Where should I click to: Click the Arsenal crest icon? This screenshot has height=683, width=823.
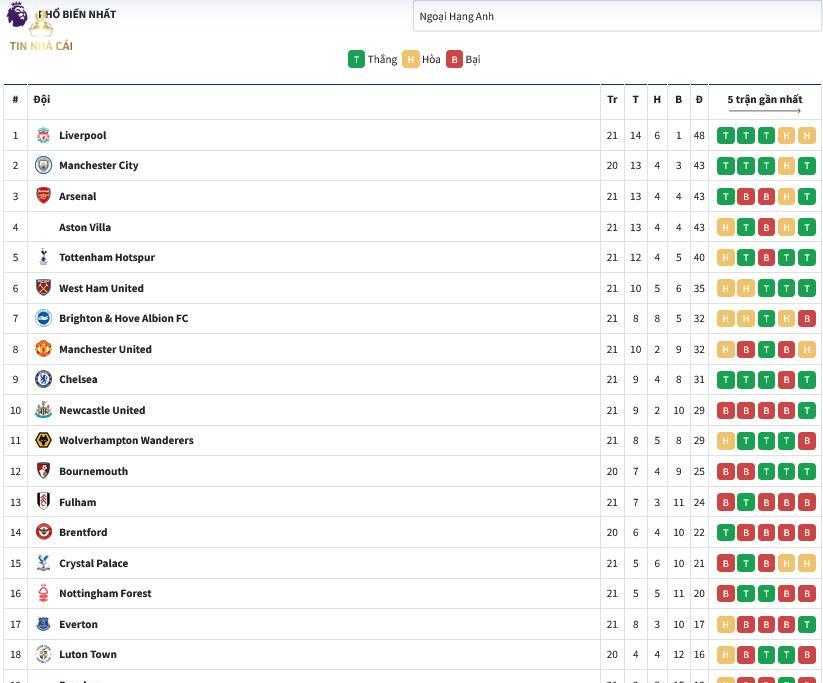(43, 196)
